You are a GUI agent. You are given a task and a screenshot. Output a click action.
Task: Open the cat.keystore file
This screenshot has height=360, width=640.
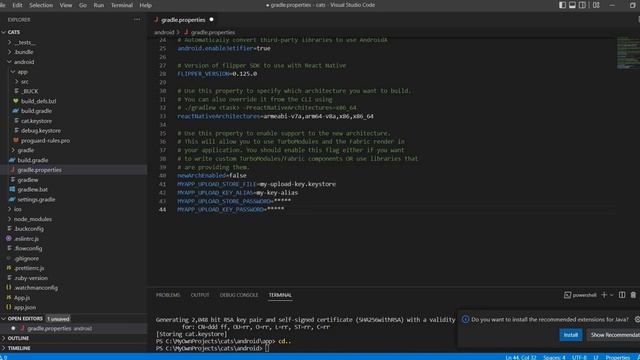pyautogui.click(x=36, y=121)
